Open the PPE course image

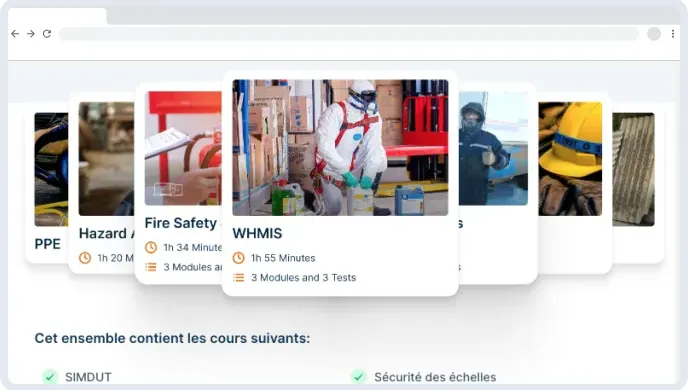pos(51,169)
